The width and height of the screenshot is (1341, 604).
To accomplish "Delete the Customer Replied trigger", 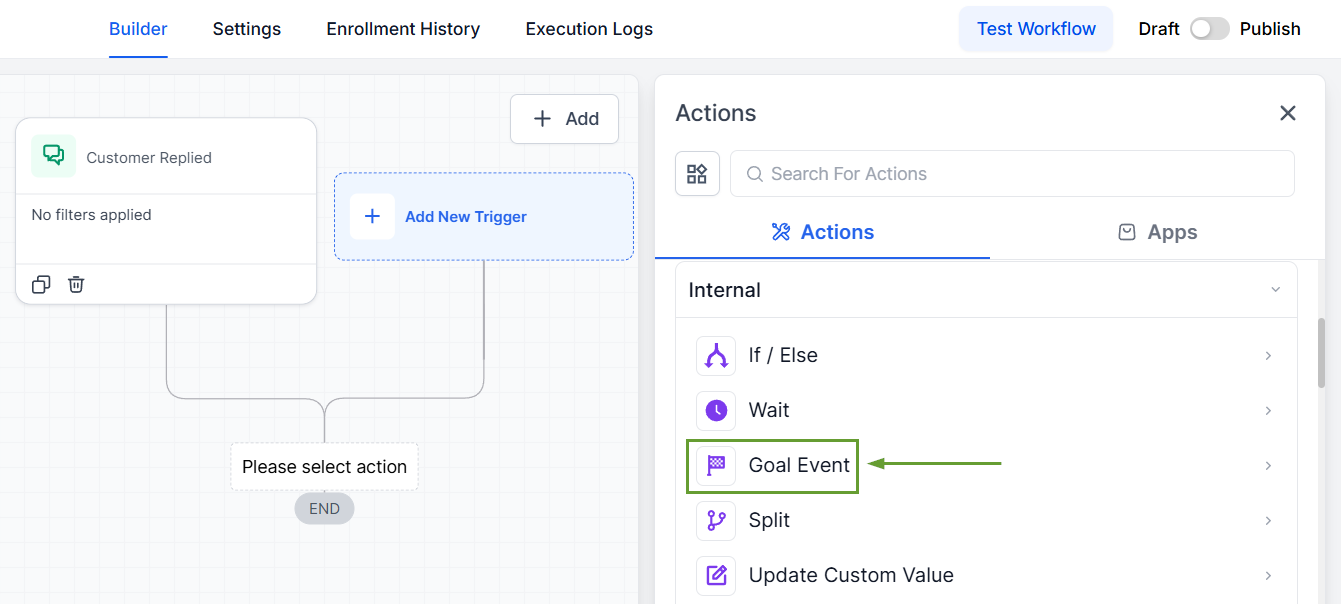I will tap(76, 285).
